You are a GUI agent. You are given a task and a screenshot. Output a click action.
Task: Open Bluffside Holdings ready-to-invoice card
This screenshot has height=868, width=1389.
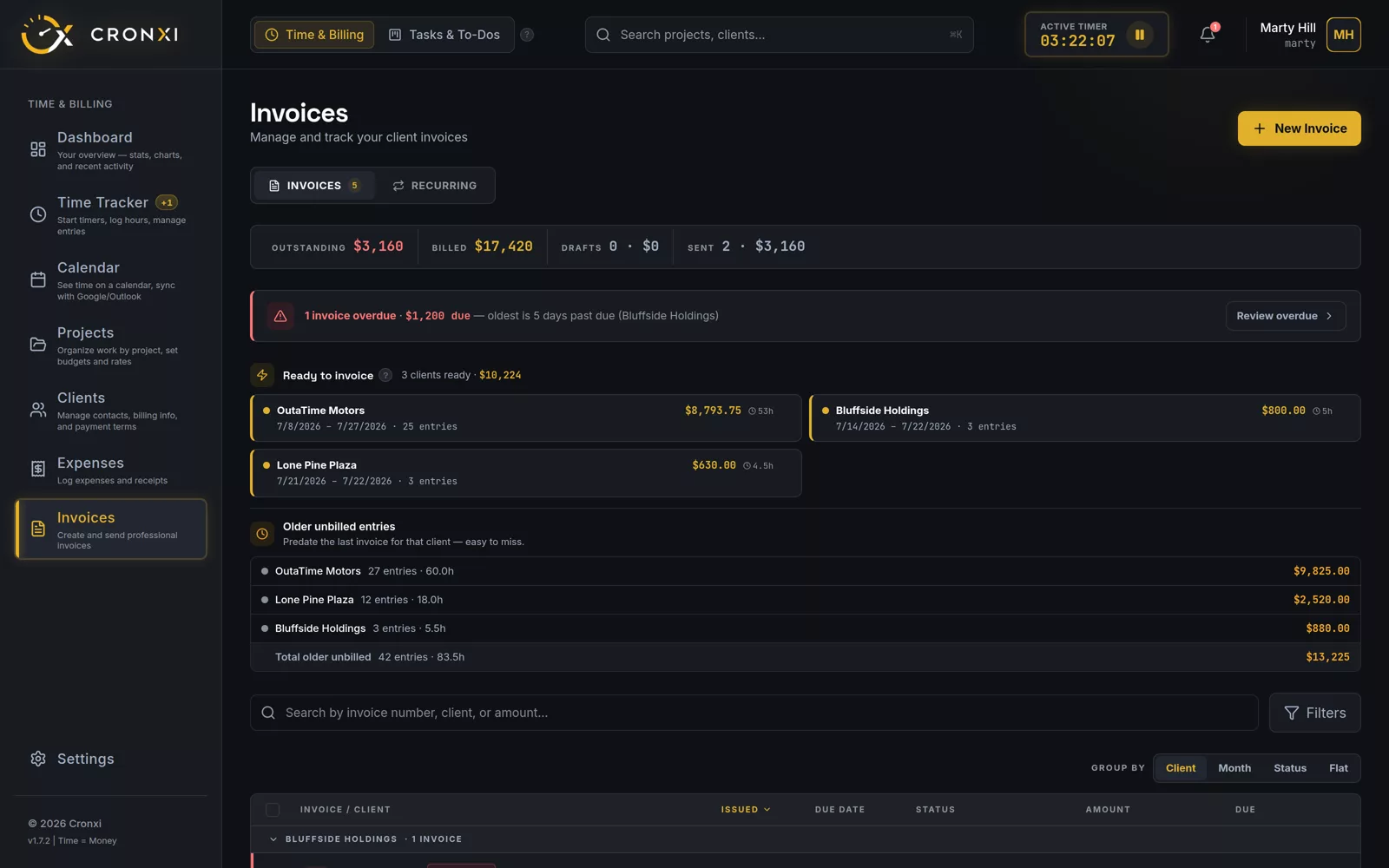tap(1085, 418)
